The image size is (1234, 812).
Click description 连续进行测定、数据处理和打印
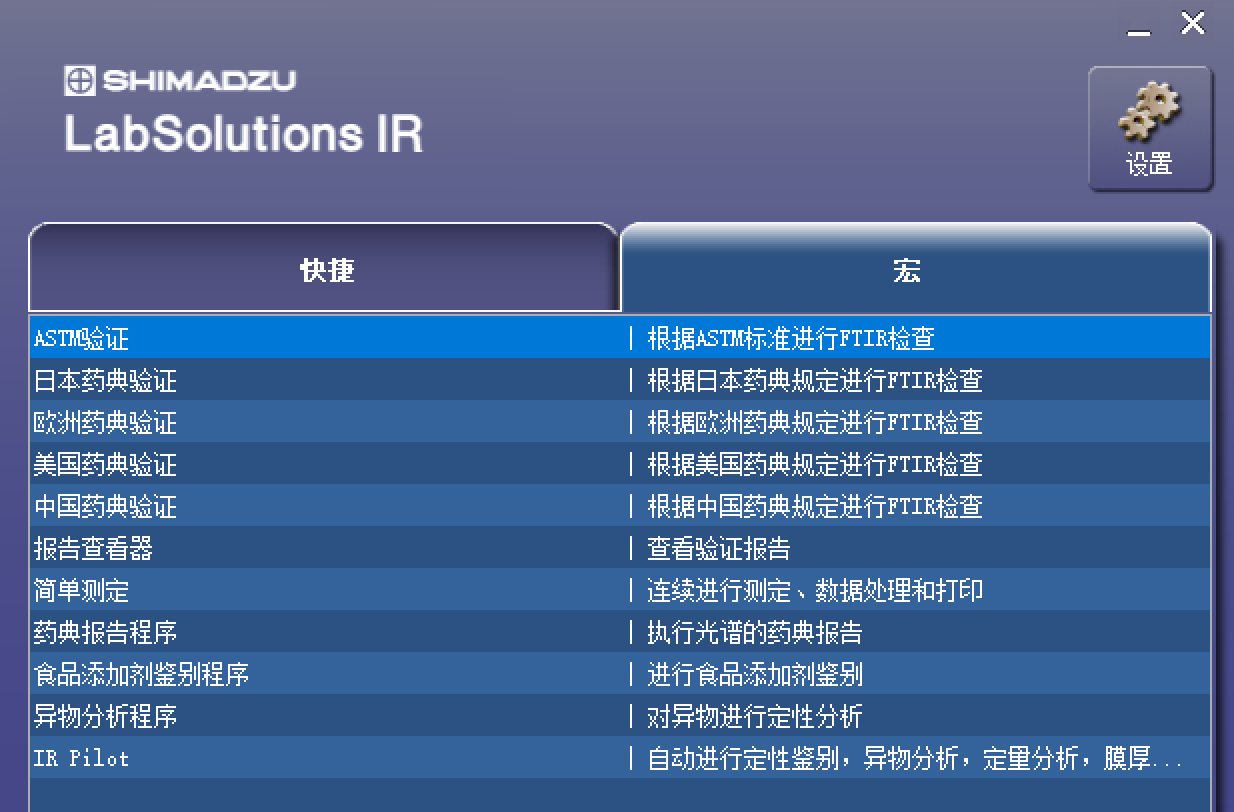815,591
